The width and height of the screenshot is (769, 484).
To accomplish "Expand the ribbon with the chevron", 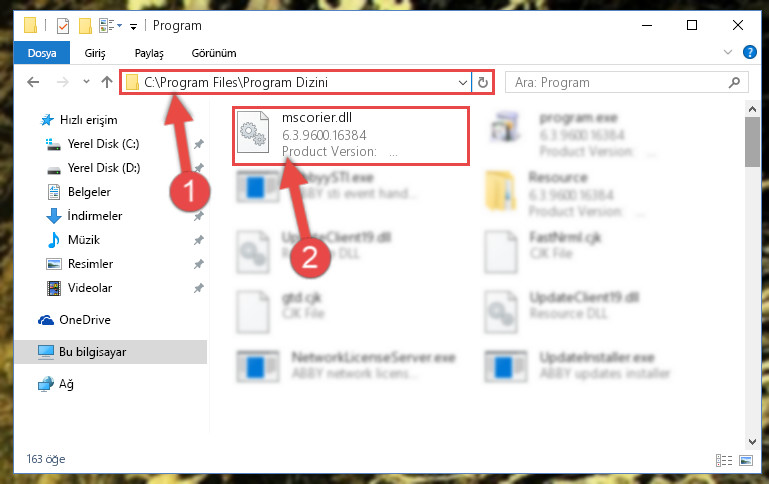I will [x=727, y=52].
